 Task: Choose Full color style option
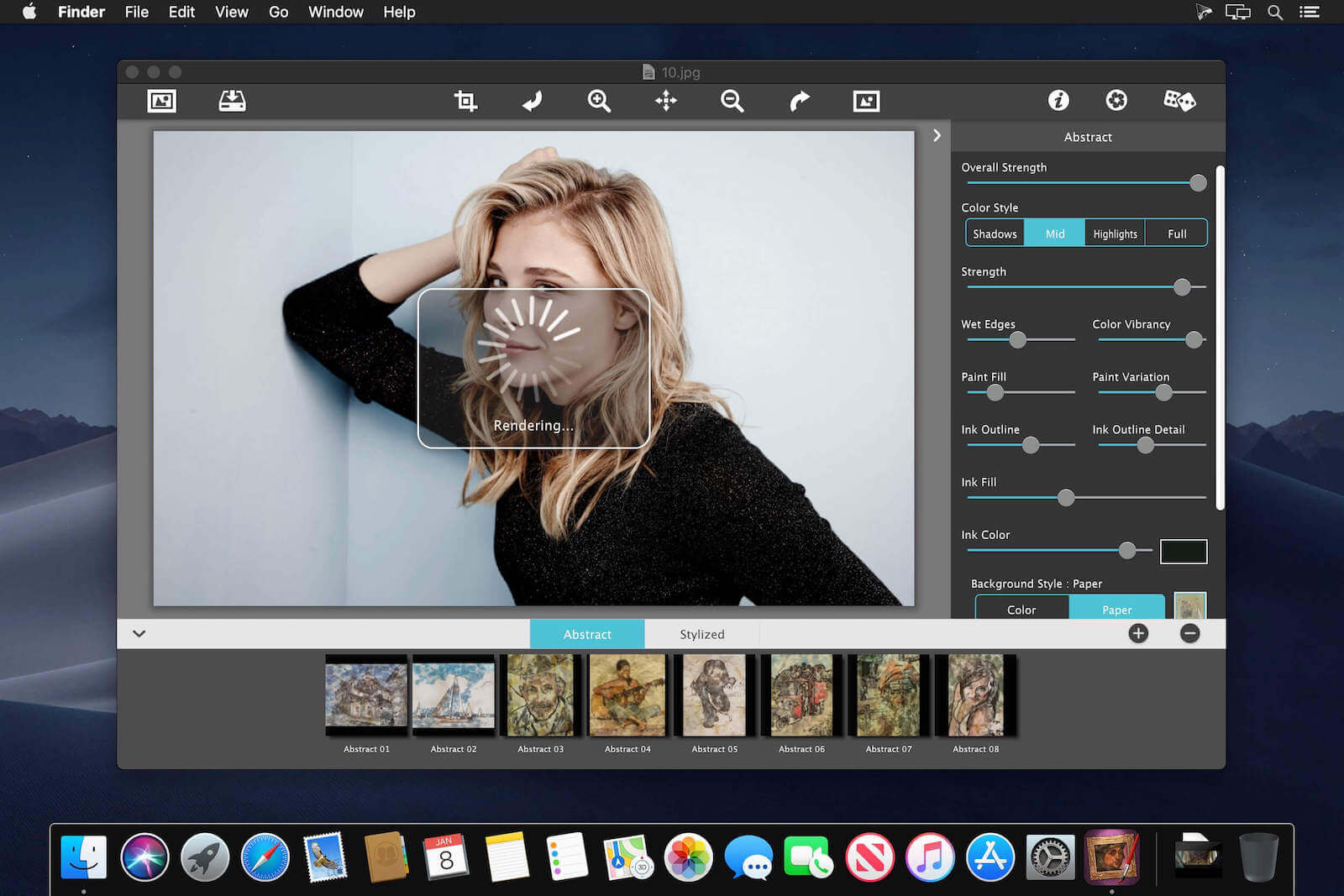pyautogui.click(x=1177, y=233)
